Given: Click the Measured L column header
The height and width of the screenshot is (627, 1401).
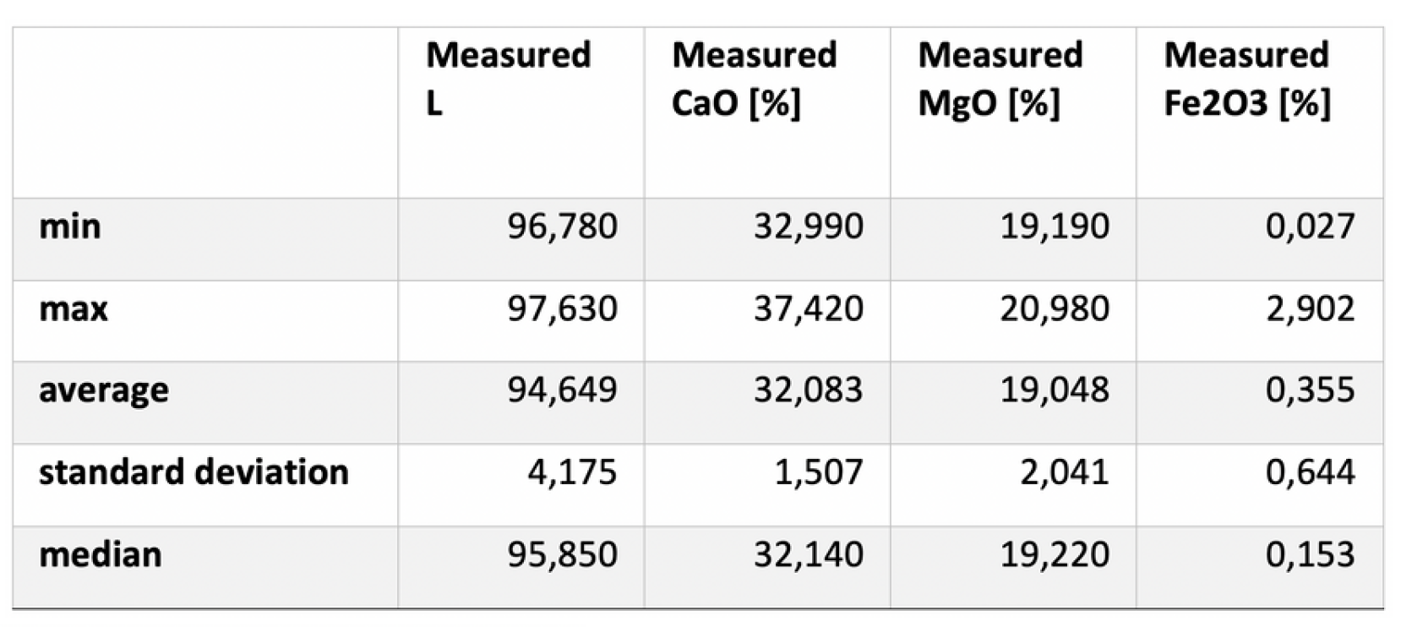Looking at the screenshot, I should click(x=508, y=78).
